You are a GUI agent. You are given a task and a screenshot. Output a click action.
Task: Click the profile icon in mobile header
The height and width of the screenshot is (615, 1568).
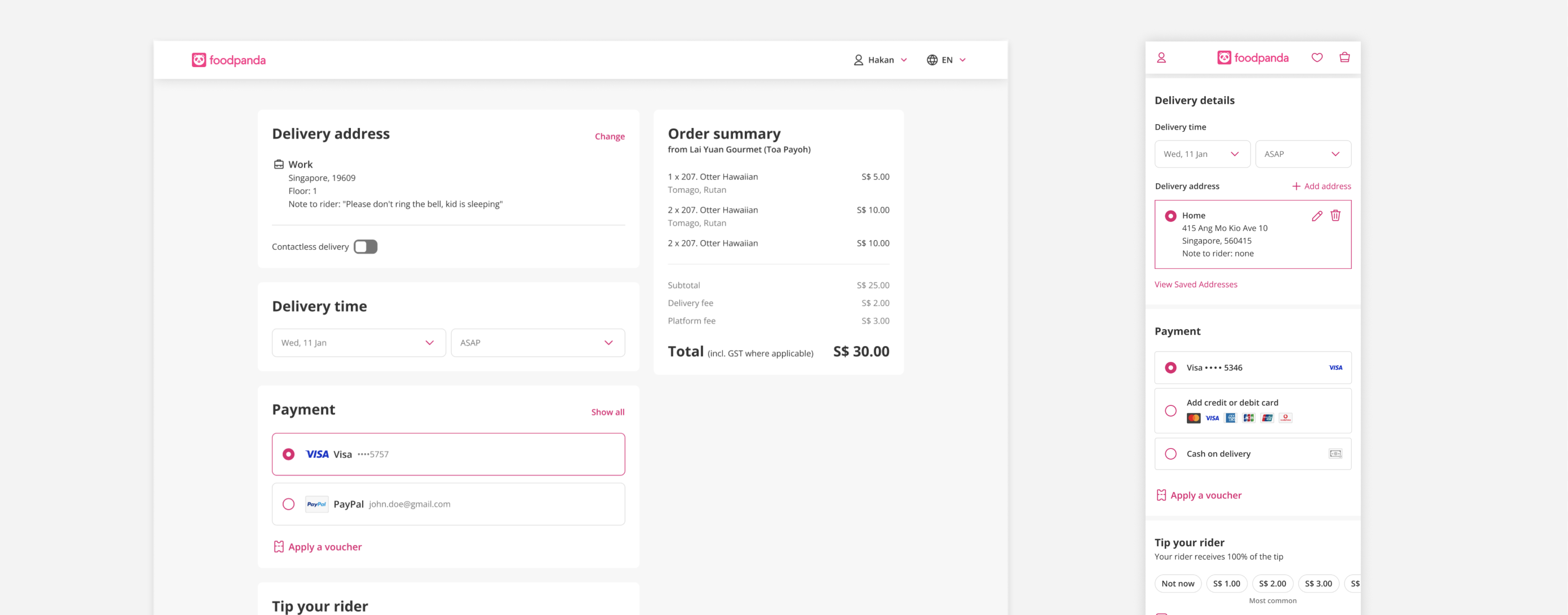pyautogui.click(x=1161, y=58)
